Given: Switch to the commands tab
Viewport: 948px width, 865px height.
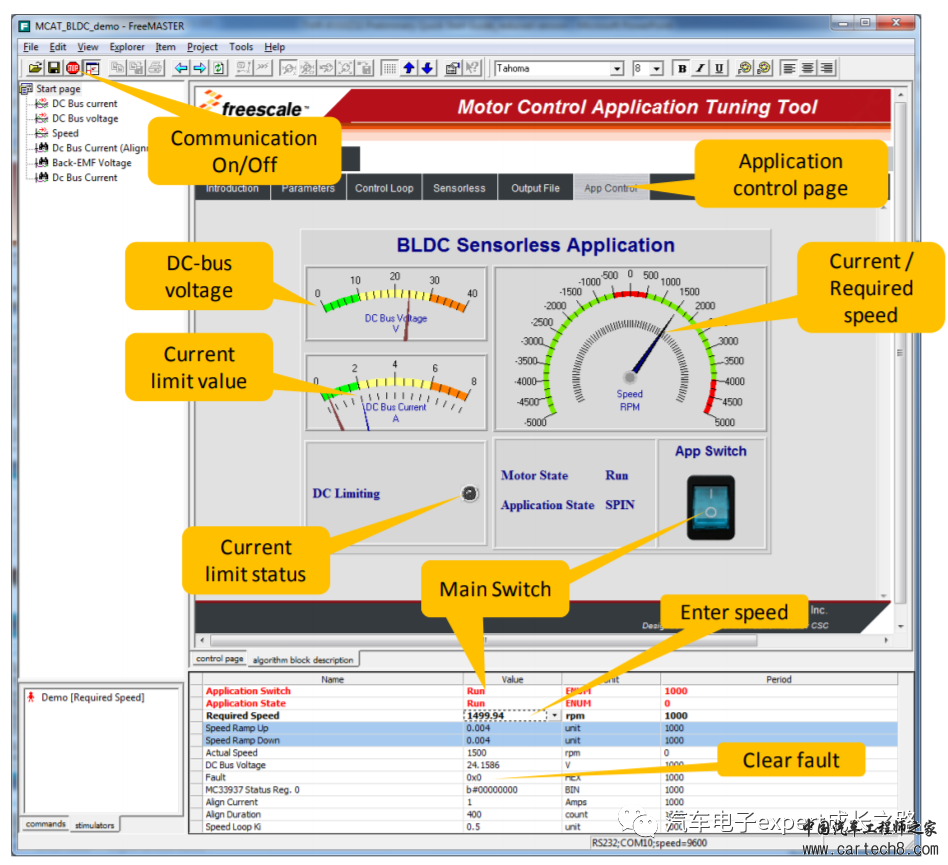Looking at the screenshot, I should click(x=45, y=824).
